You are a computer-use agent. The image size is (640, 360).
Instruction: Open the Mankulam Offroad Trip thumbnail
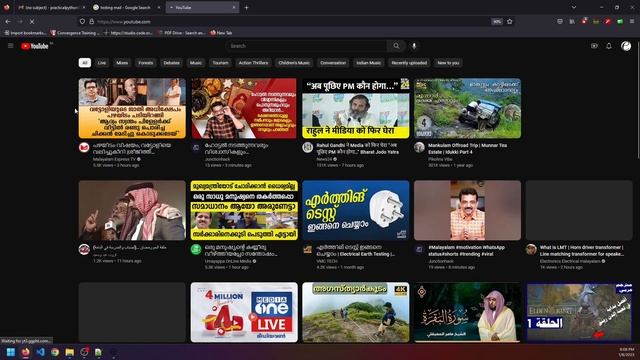pos(467,108)
